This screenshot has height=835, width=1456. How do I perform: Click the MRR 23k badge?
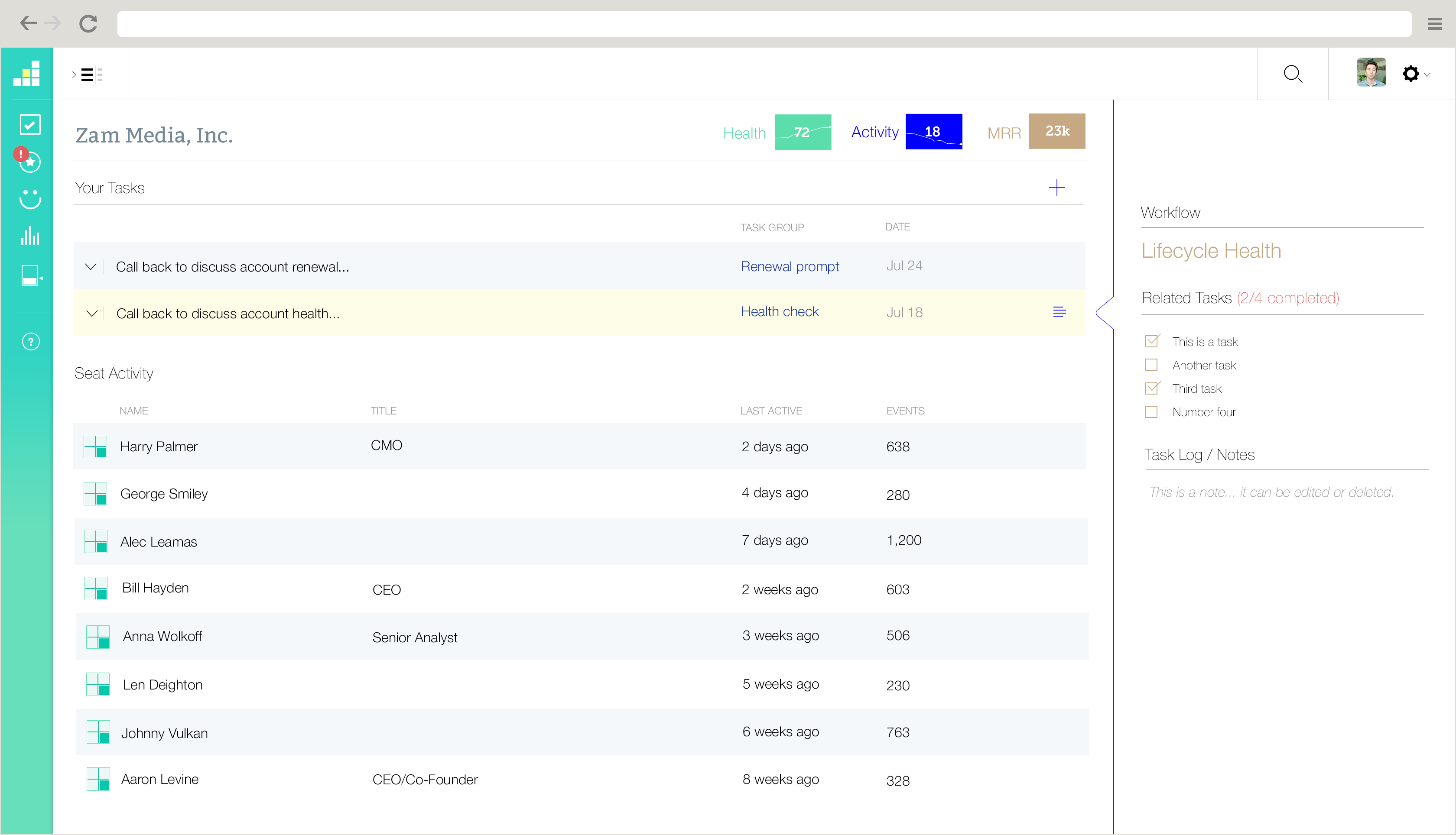coord(1057,131)
